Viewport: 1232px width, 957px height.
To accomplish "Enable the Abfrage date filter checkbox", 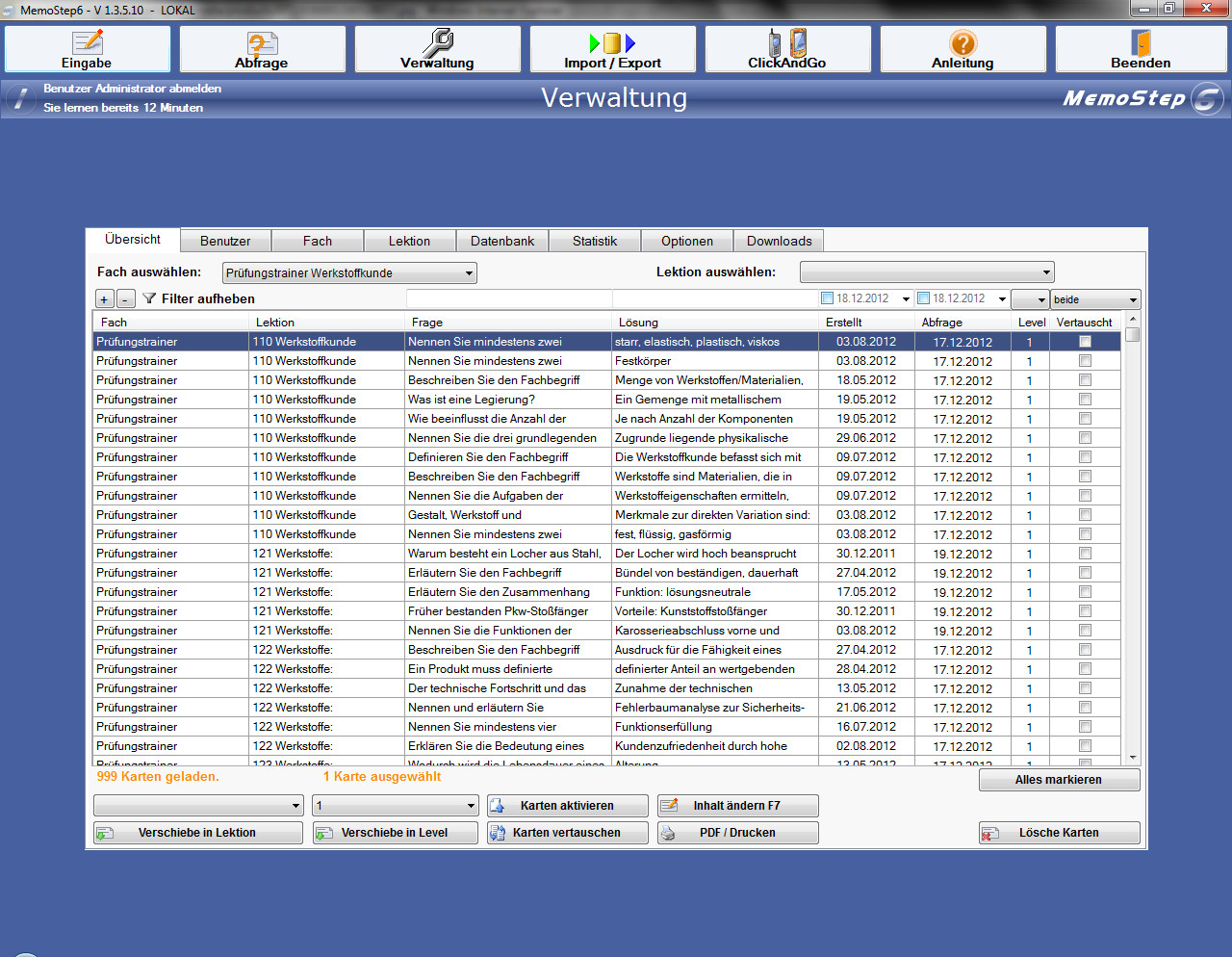I will 923,298.
